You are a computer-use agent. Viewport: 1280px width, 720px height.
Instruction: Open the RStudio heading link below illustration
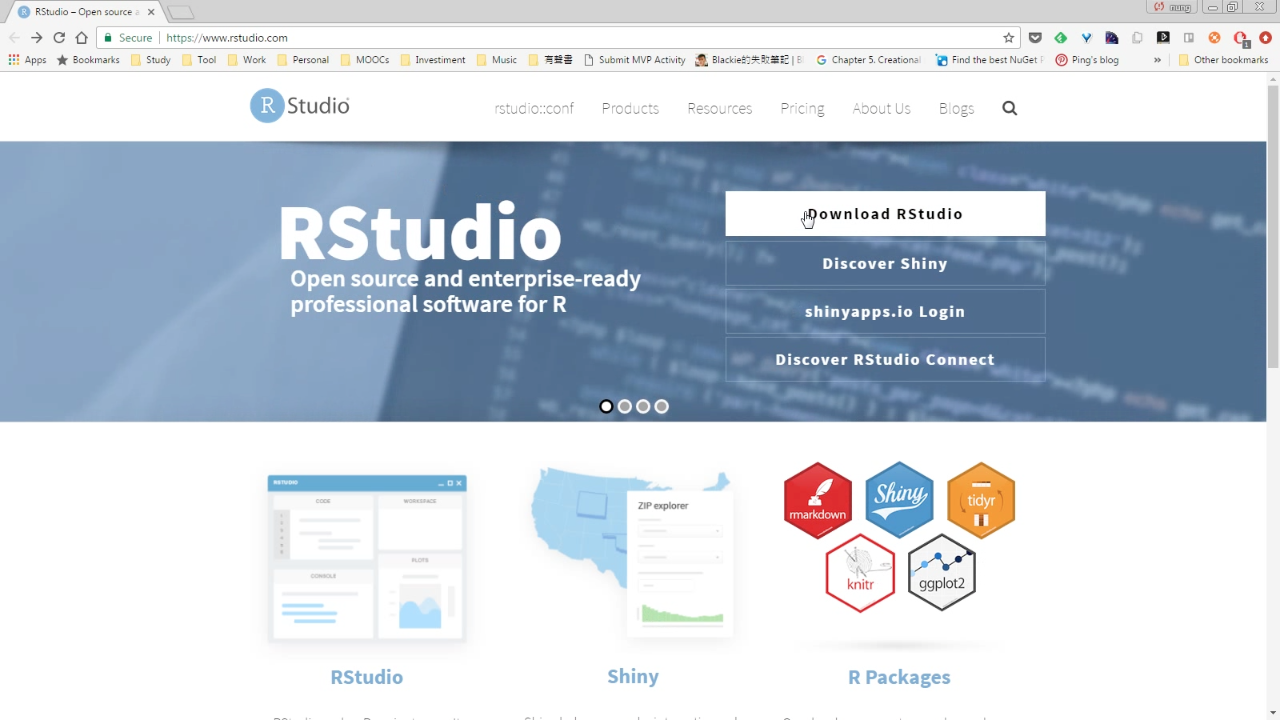pyautogui.click(x=367, y=677)
